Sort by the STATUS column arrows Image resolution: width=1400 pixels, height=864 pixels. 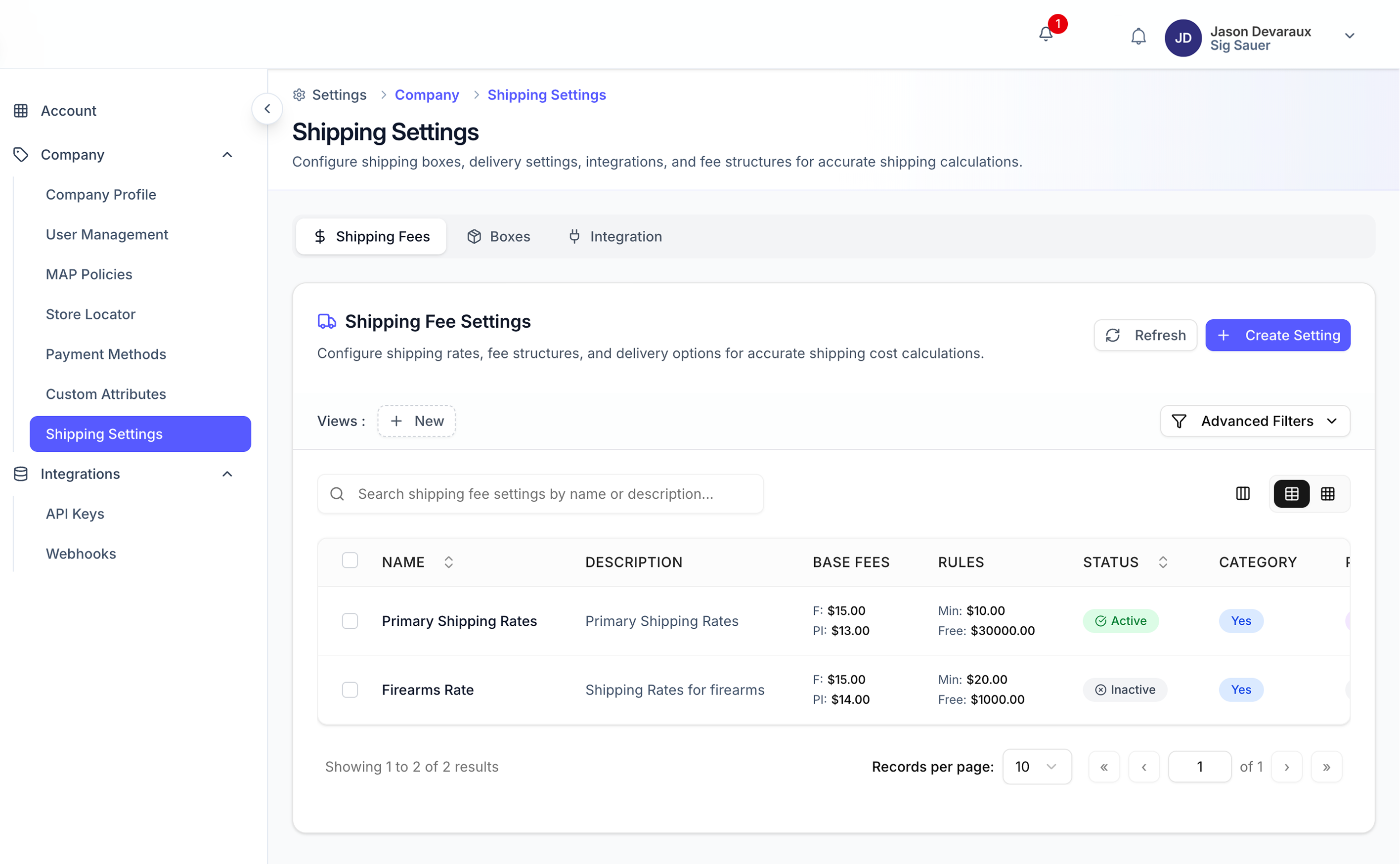[1163, 562]
